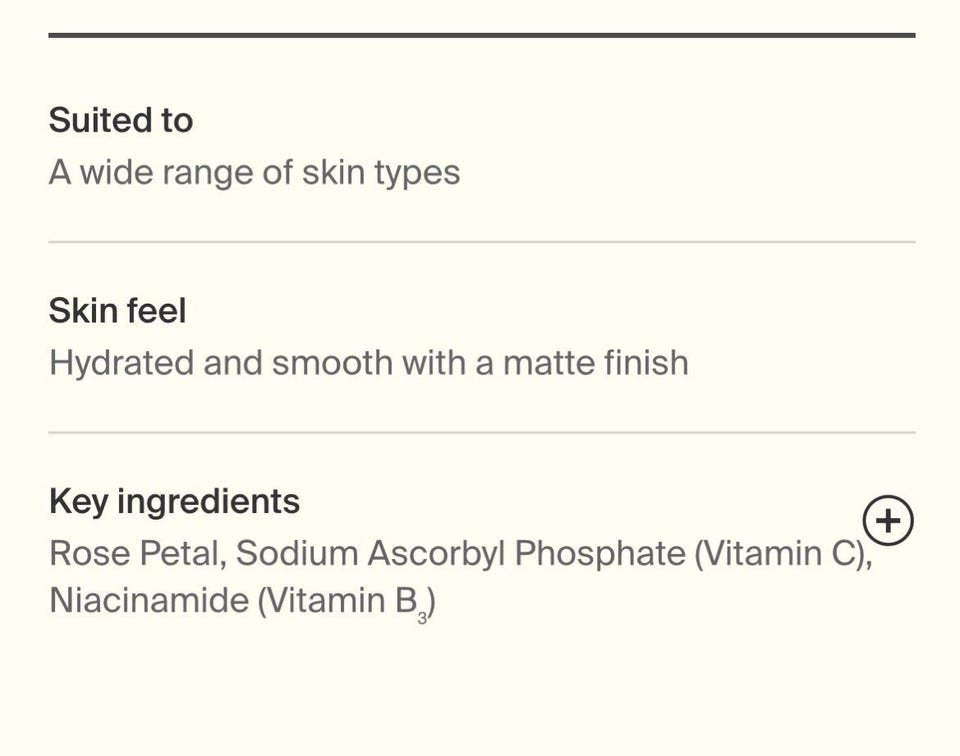
Task: Click the thick dark top divider line
Action: pyautogui.click(x=481, y=35)
